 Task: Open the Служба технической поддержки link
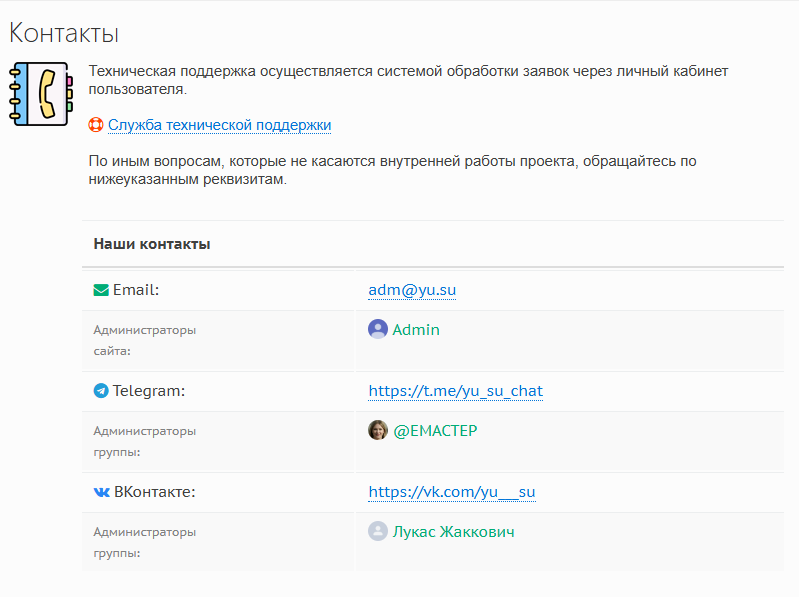coord(219,125)
